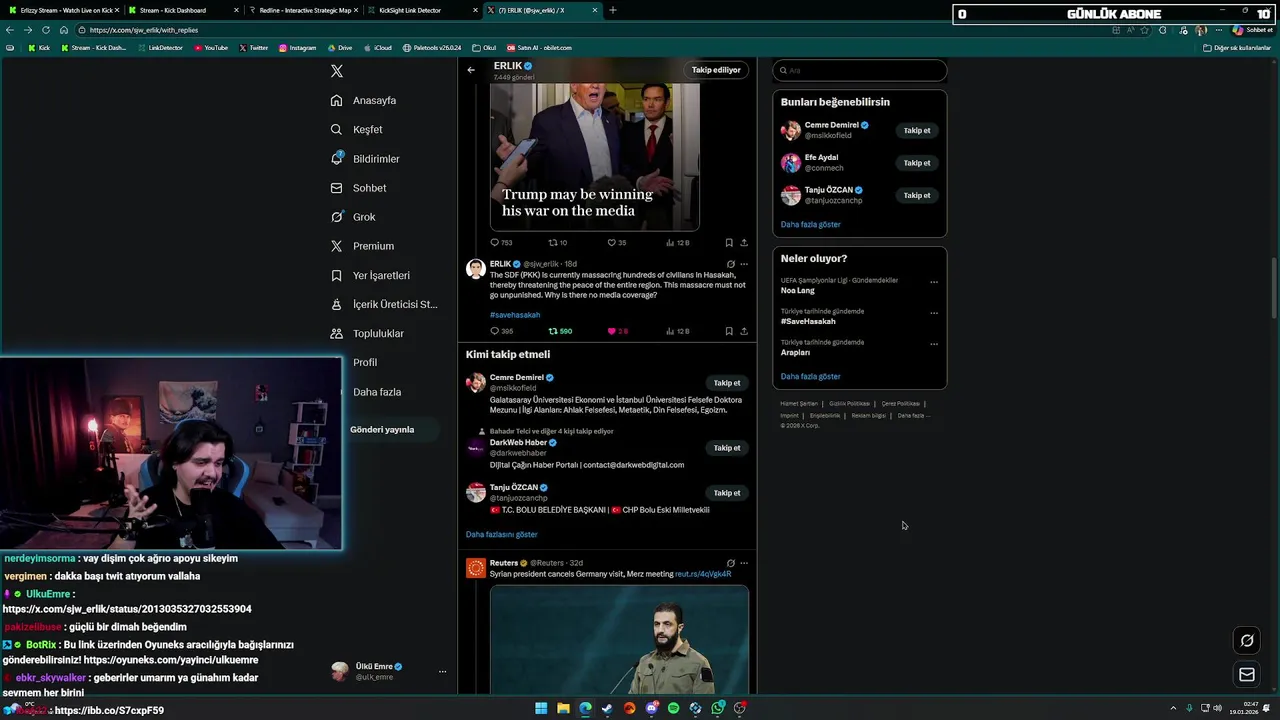
Task: Click Gönderi yayınla post button
Action: 382,429
